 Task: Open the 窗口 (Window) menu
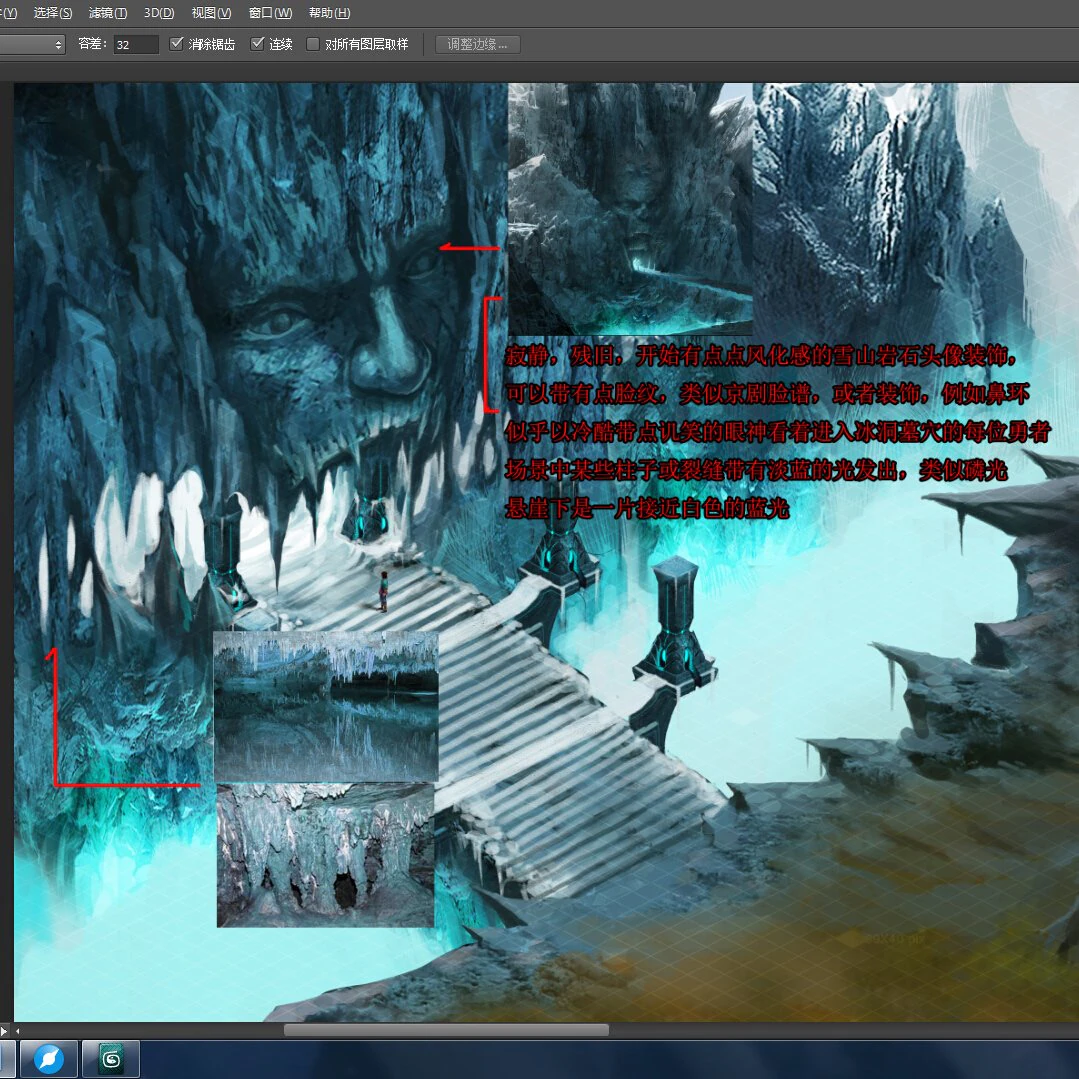click(x=270, y=12)
